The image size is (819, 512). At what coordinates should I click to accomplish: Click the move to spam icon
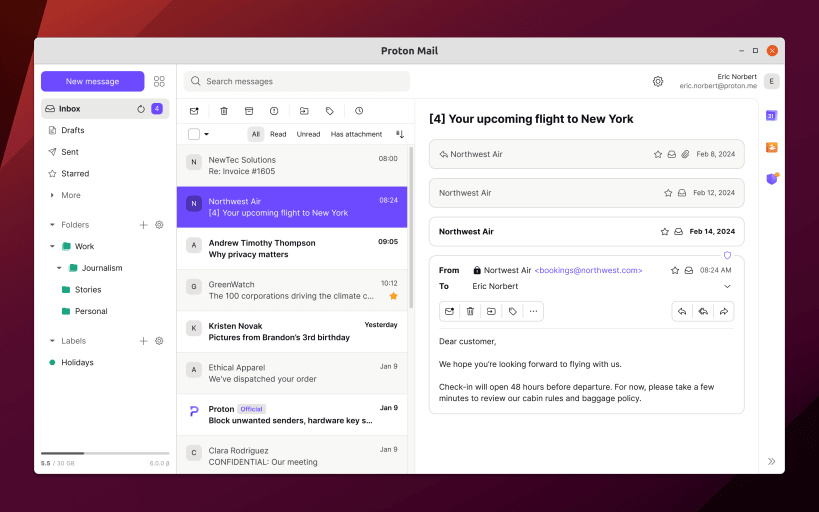tap(274, 111)
